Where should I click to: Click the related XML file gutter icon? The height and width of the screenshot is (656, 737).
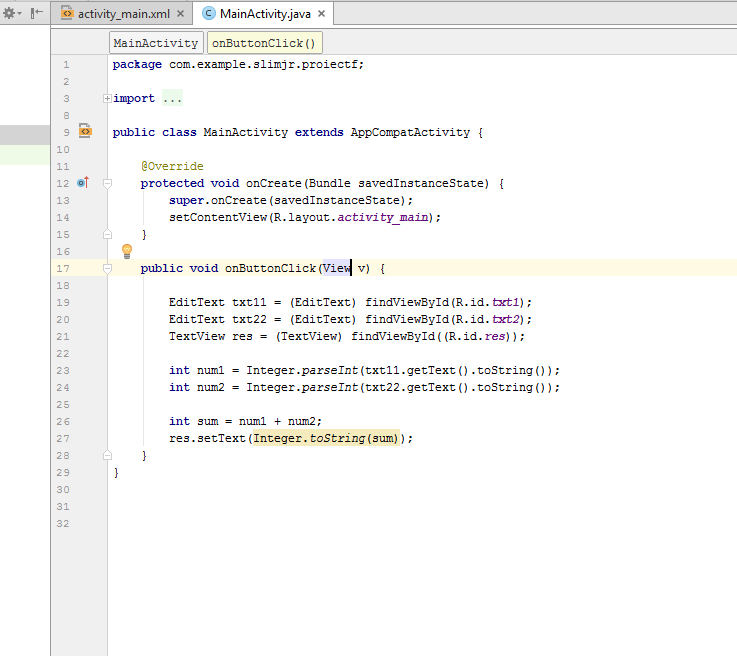(x=85, y=131)
